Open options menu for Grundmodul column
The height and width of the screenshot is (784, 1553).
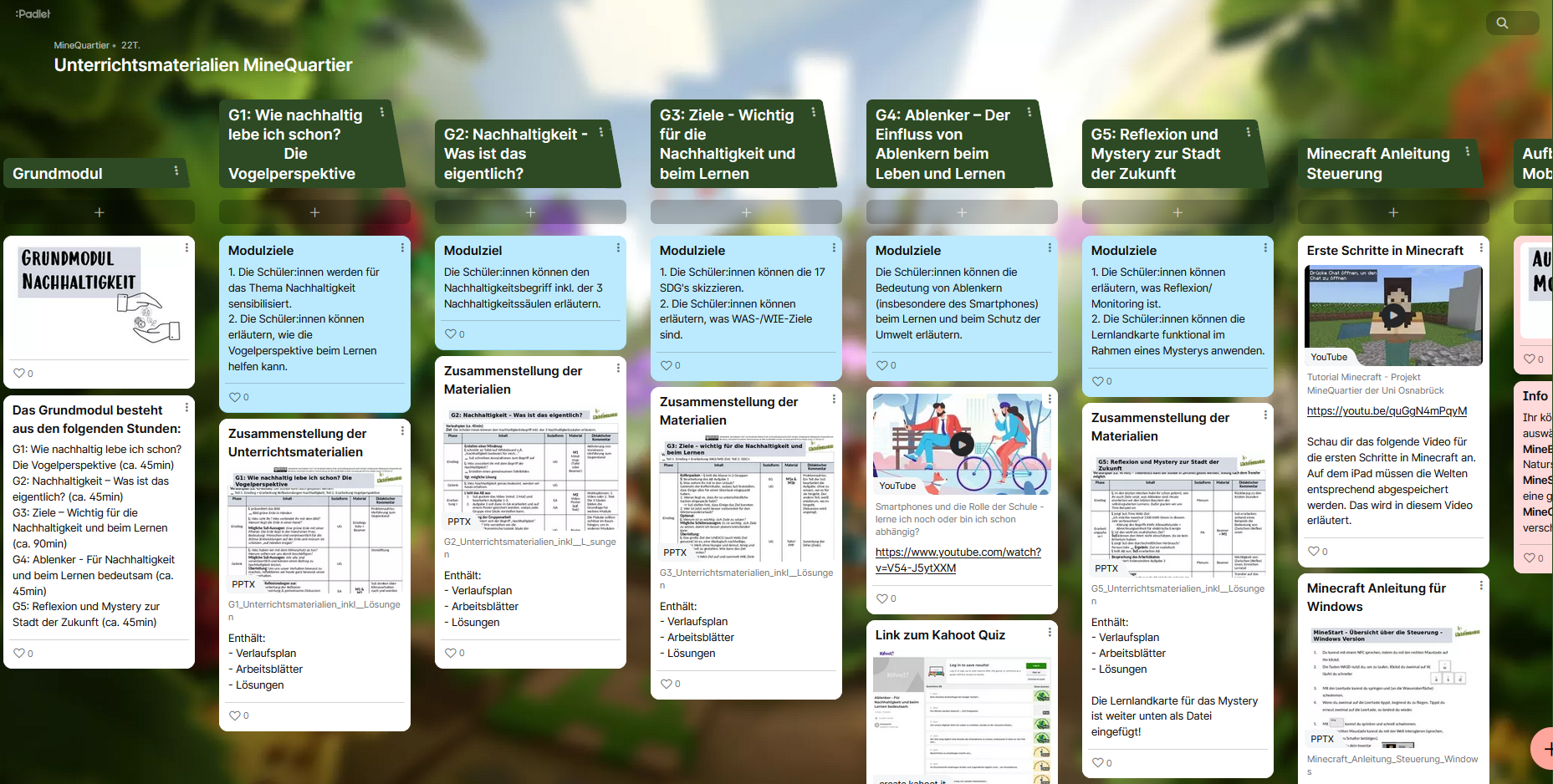[176, 171]
